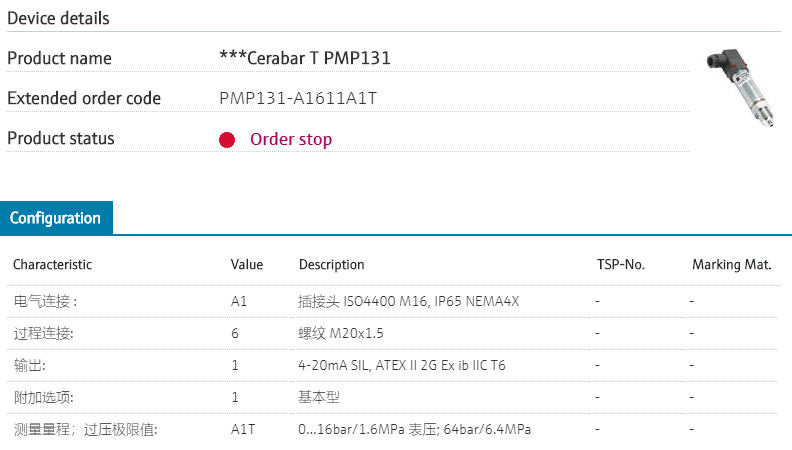Click the Marking Mat. column header

tap(732, 265)
